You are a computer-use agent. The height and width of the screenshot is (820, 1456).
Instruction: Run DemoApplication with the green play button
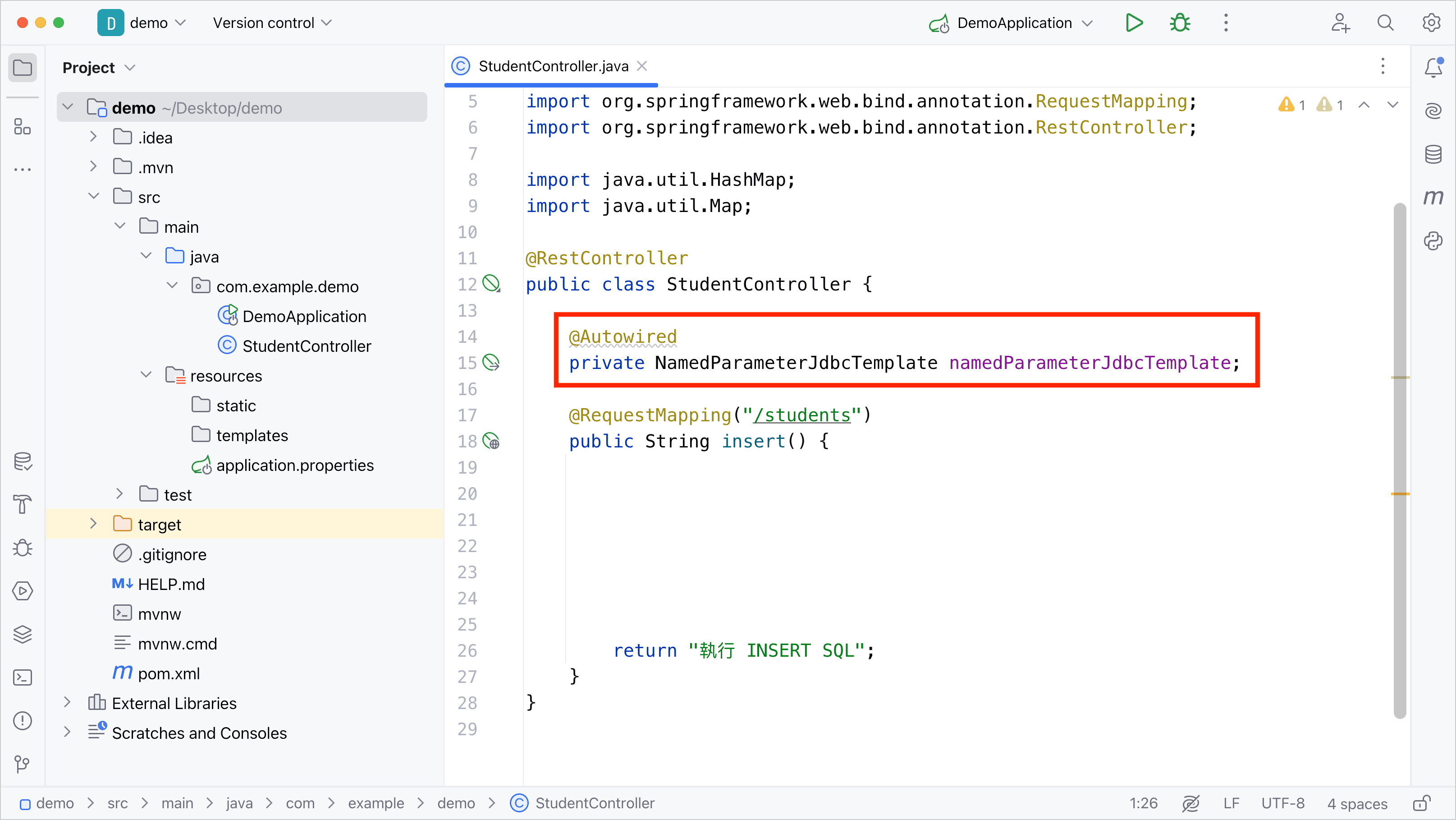(x=1134, y=23)
